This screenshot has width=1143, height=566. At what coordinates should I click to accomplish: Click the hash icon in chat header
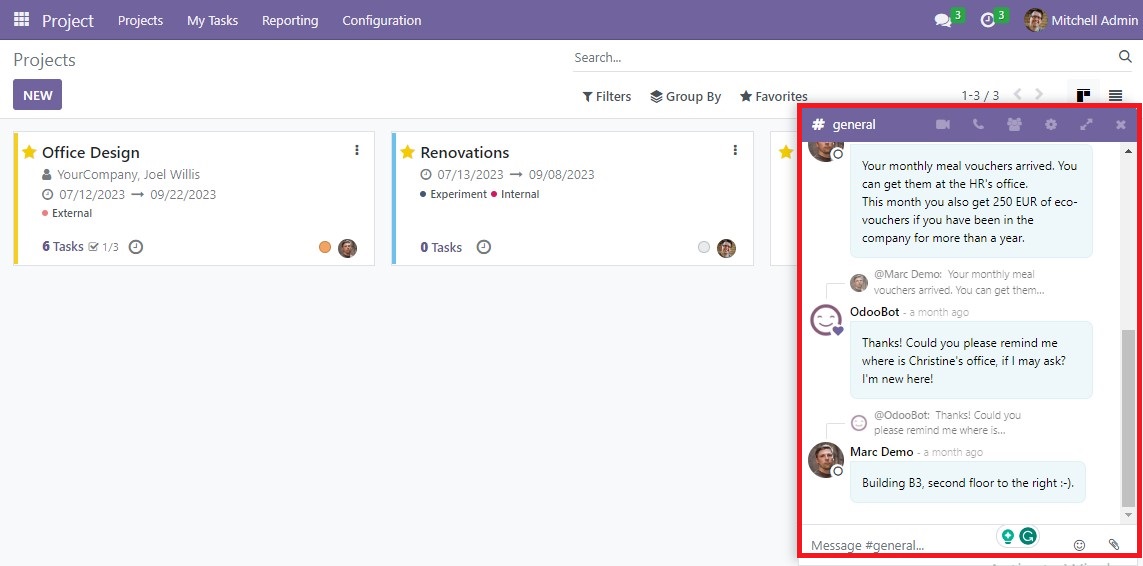pyautogui.click(x=818, y=124)
